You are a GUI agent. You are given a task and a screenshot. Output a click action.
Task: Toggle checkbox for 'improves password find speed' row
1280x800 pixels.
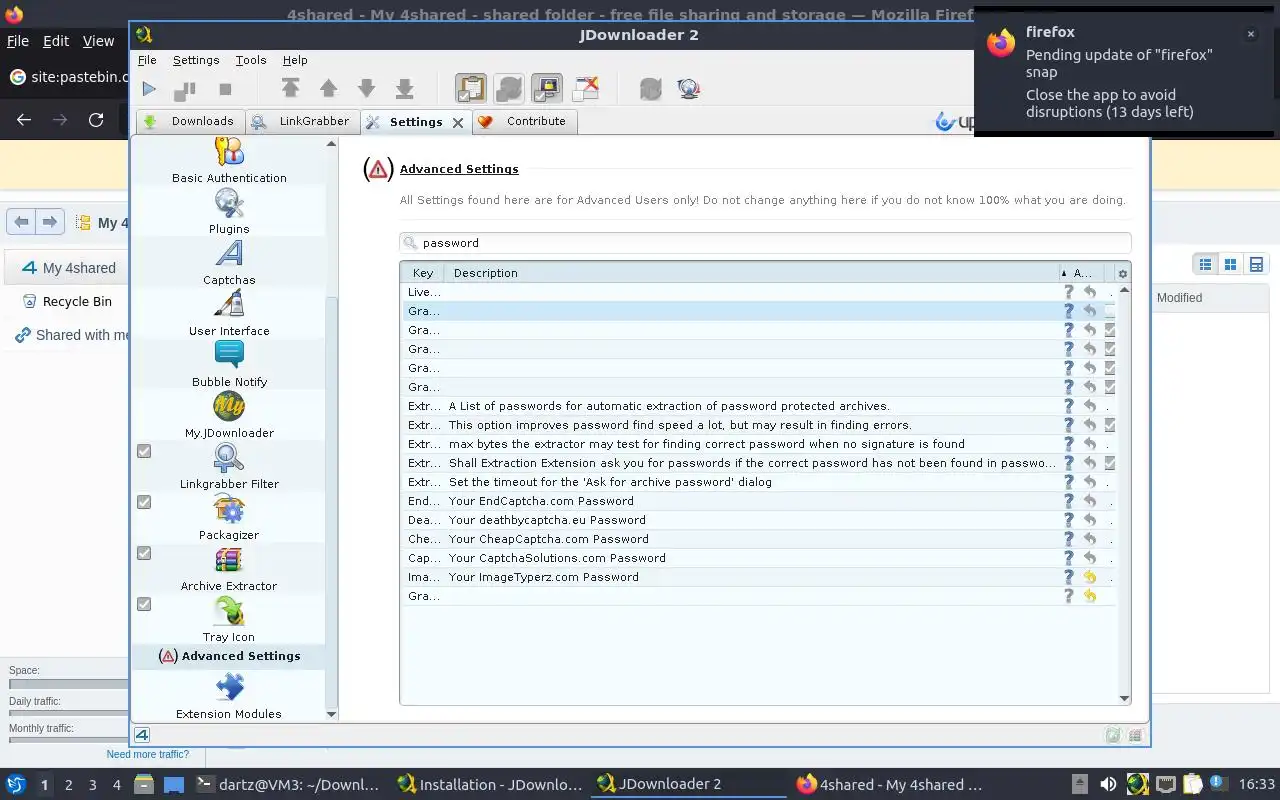pyautogui.click(x=1110, y=425)
